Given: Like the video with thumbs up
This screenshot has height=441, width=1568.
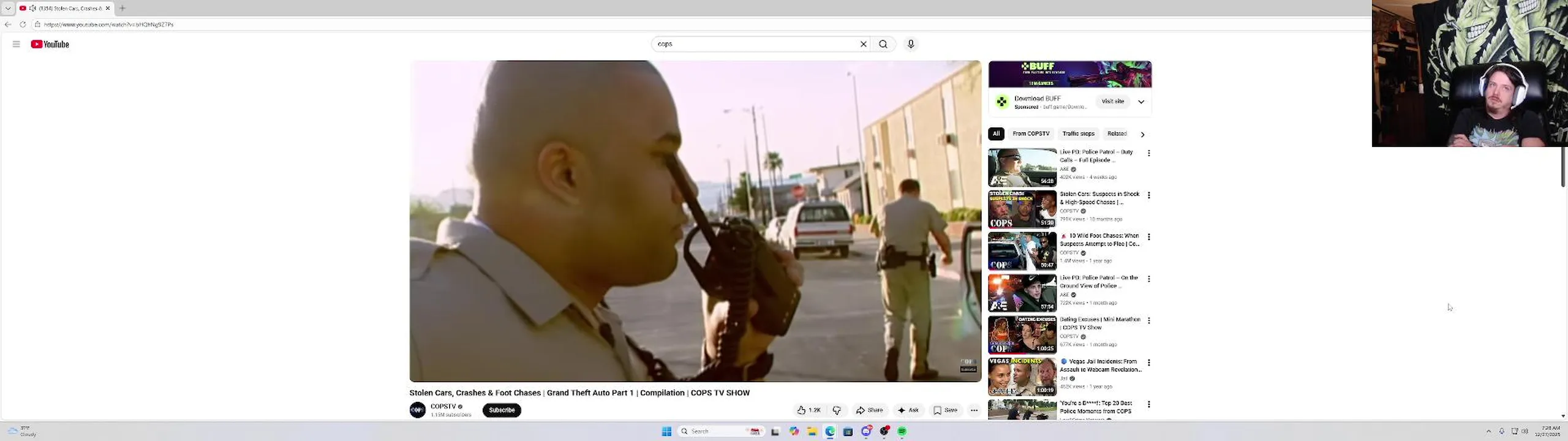Looking at the screenshot, I should click(809, 410).
